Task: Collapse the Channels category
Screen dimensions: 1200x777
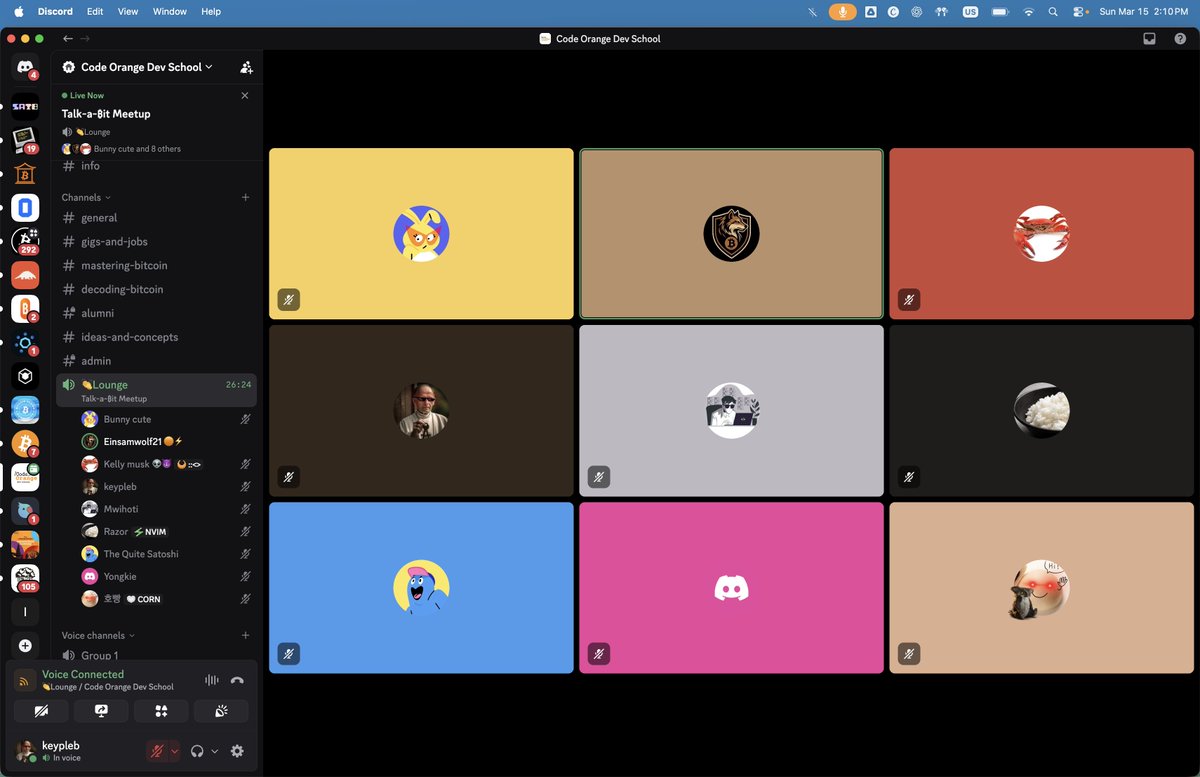Action: point(86,198)
